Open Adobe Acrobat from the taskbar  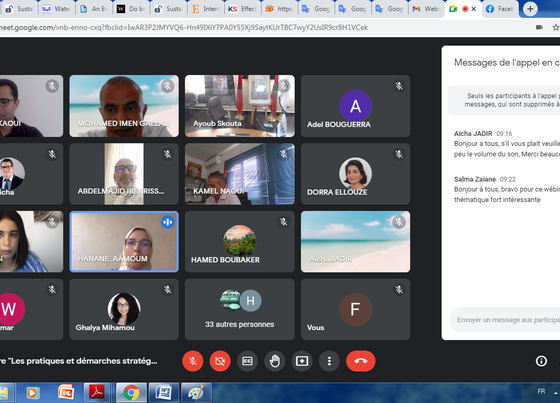pos(97,393)
